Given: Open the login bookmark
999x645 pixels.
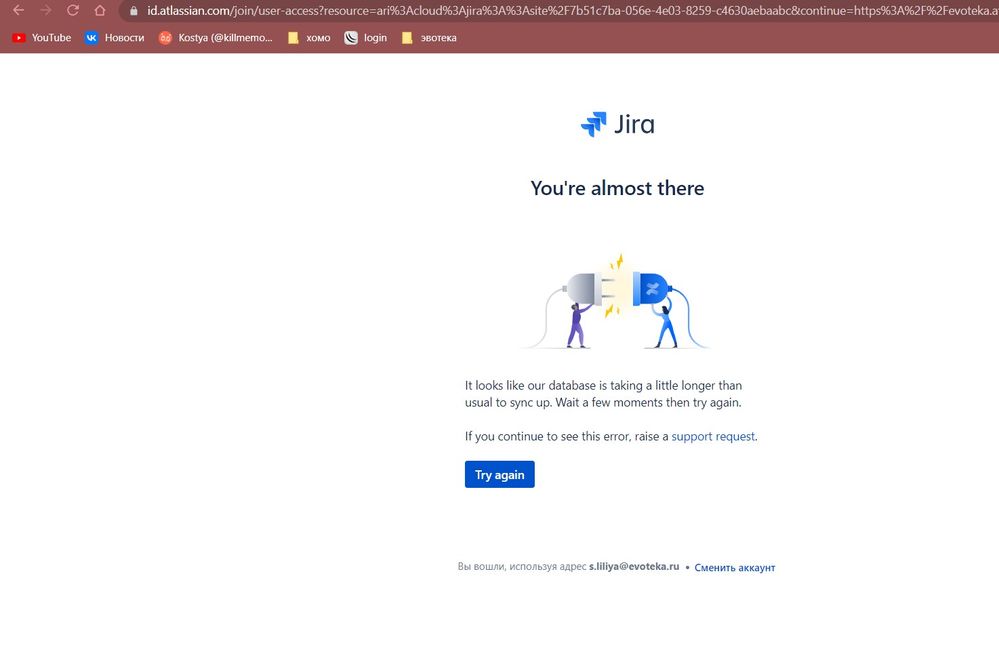Looking at the screenshot, I should (366, 38).
